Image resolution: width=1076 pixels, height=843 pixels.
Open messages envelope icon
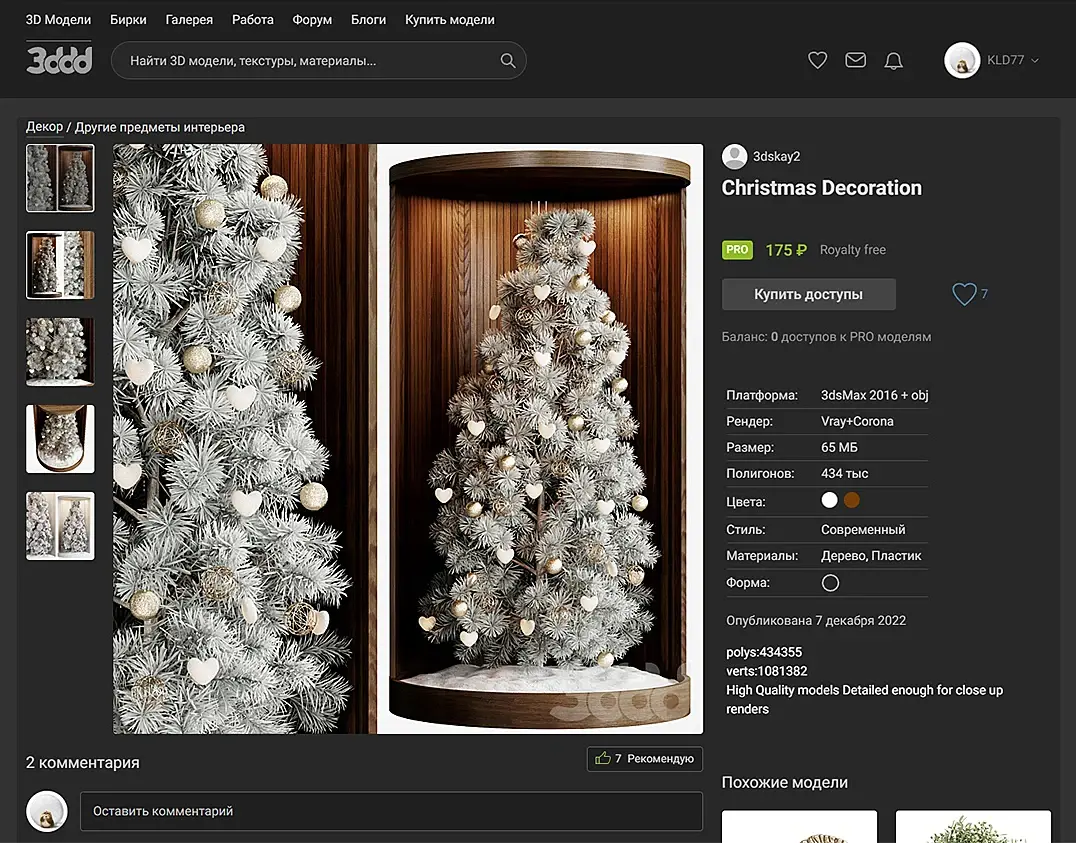[x=855, y=61]
